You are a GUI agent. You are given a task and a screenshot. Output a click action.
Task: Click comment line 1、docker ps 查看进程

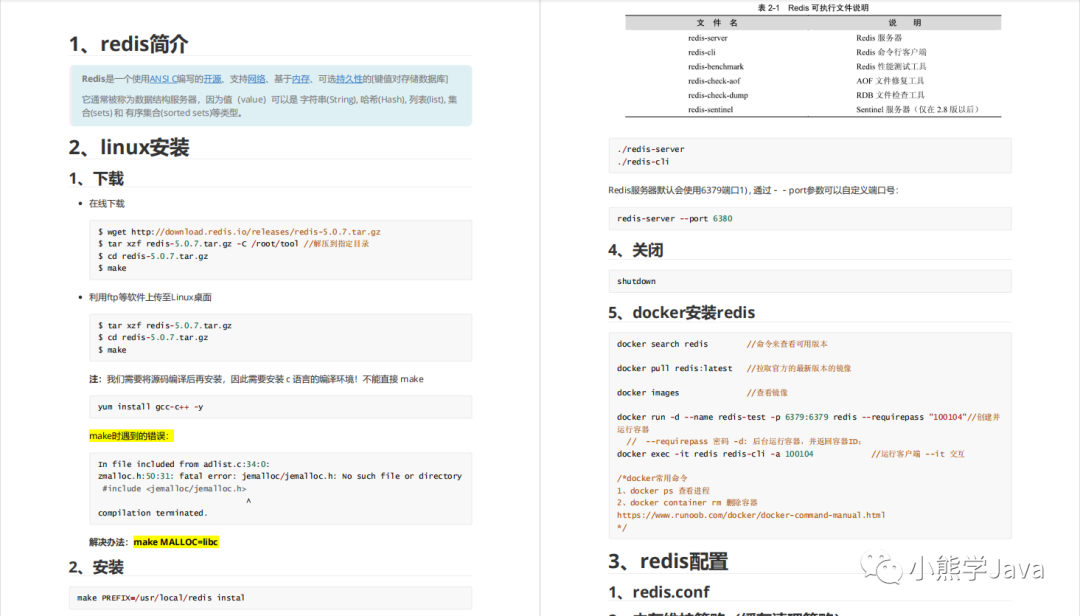[663, 491]
